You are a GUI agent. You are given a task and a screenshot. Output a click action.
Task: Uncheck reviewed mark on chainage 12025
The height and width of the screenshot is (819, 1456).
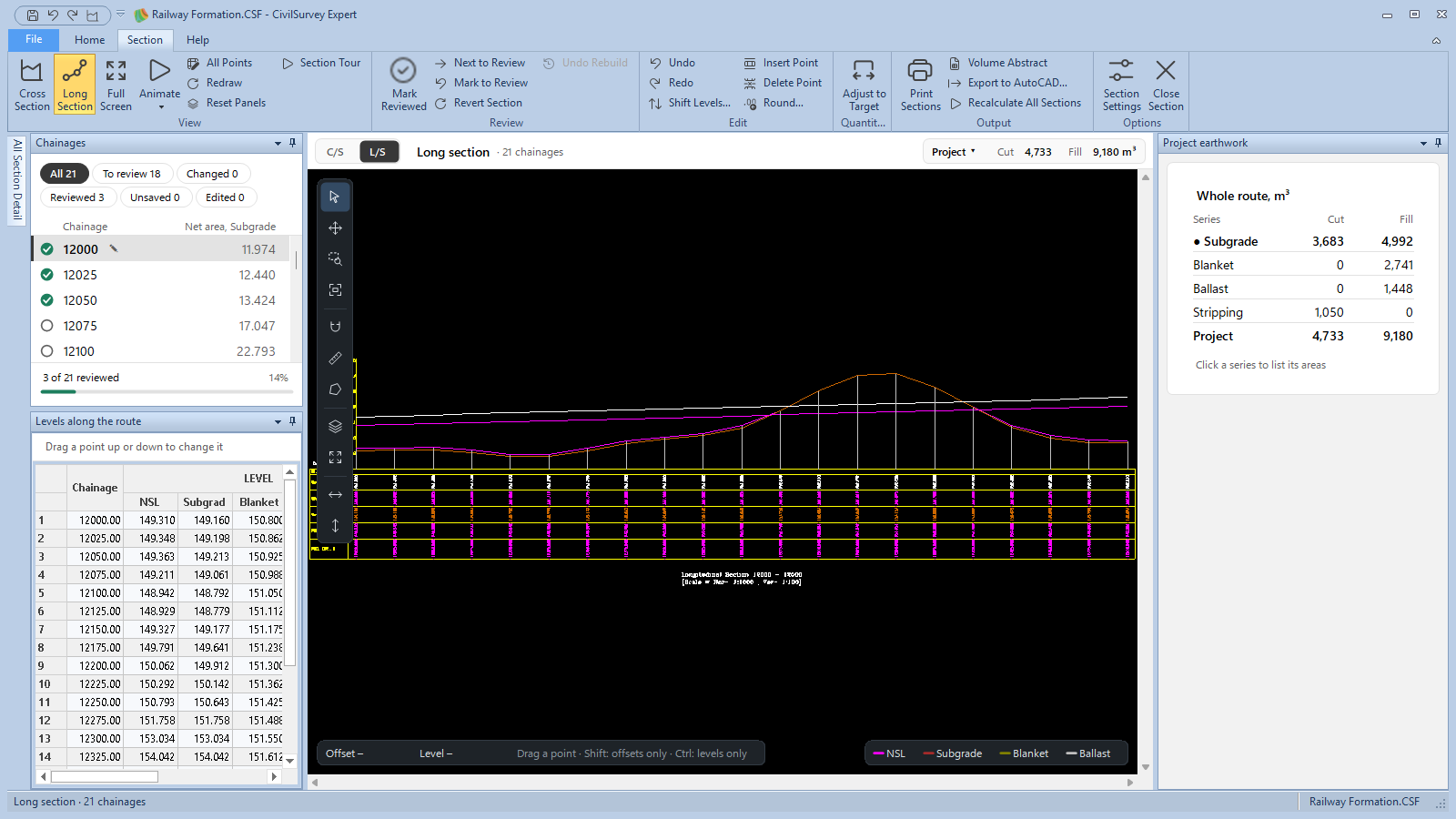[47, 275]
